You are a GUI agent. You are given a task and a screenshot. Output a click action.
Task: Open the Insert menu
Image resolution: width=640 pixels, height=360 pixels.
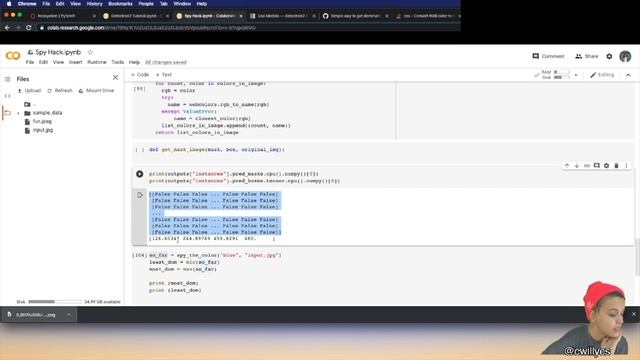click(x=76, y=62)
